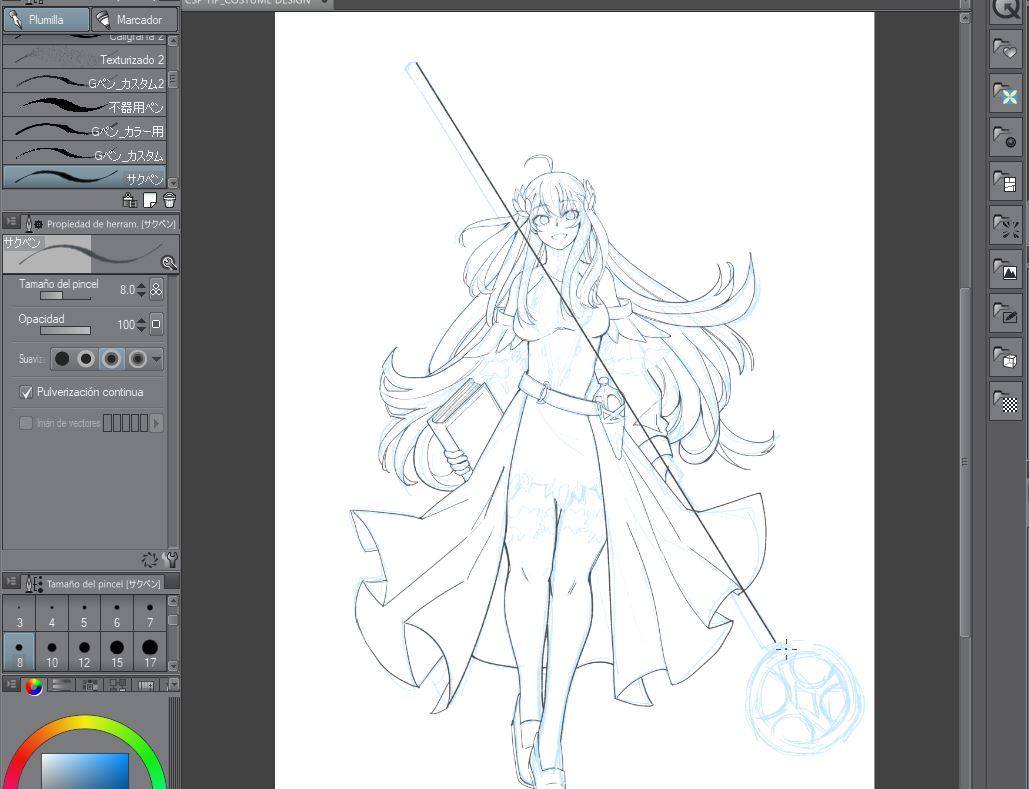Switch to the Intermediate Color tab
The width and height of the screenshot is (1029, 789).
point(117,685)
